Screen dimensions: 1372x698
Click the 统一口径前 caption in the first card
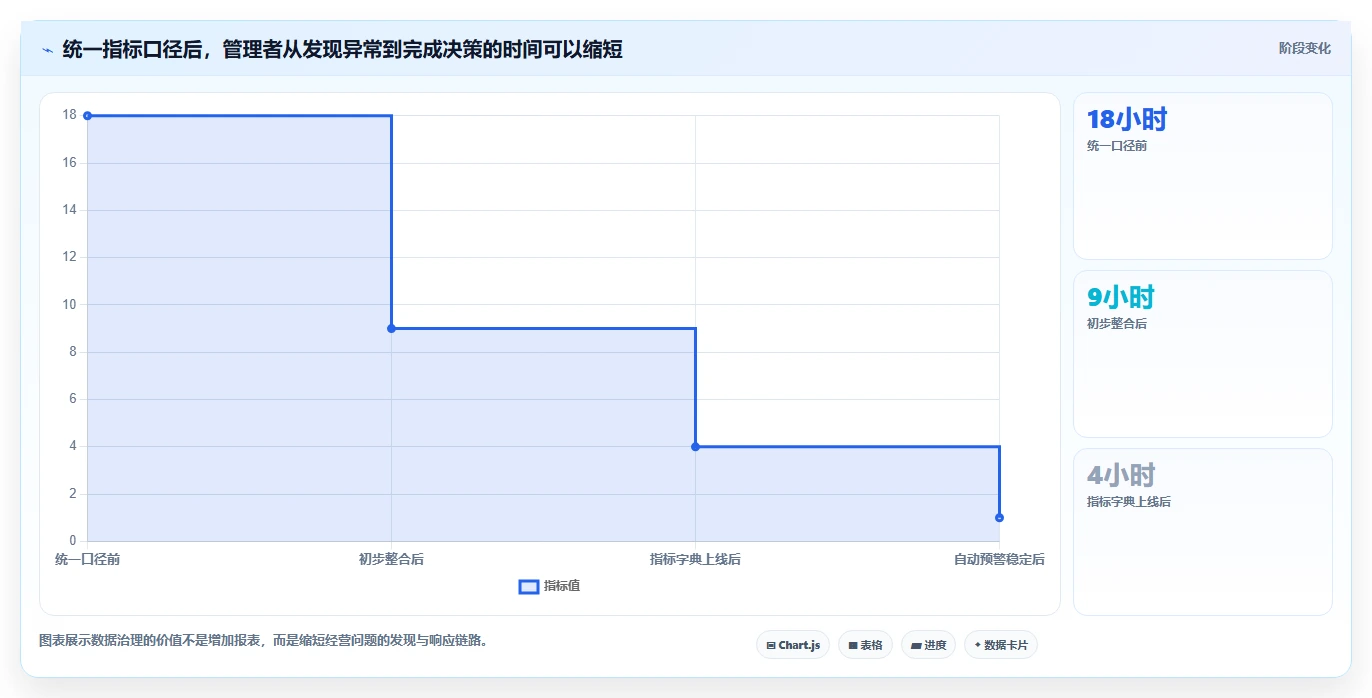(x=1117, y=146)
